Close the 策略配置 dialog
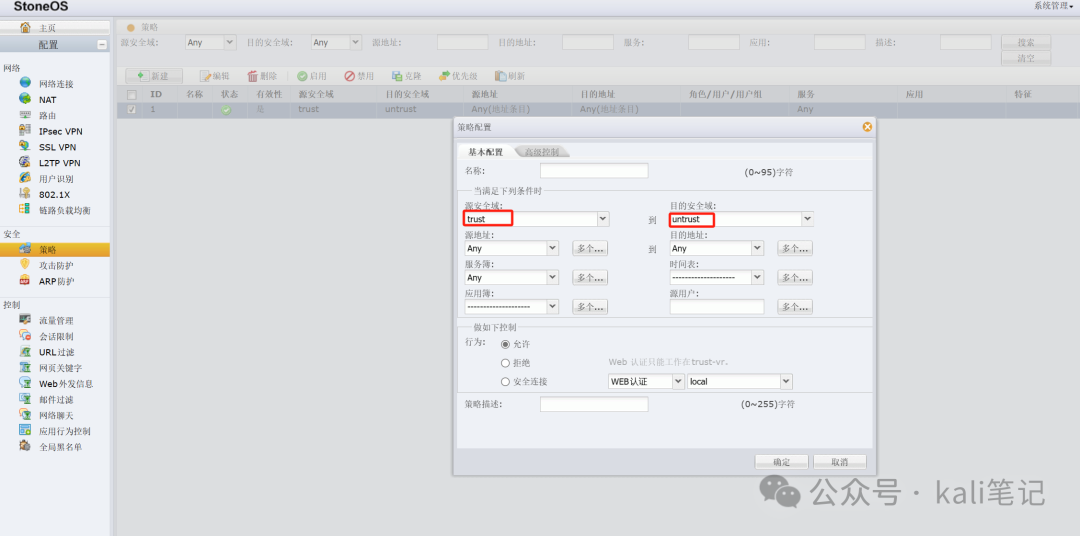 [867, 127]
